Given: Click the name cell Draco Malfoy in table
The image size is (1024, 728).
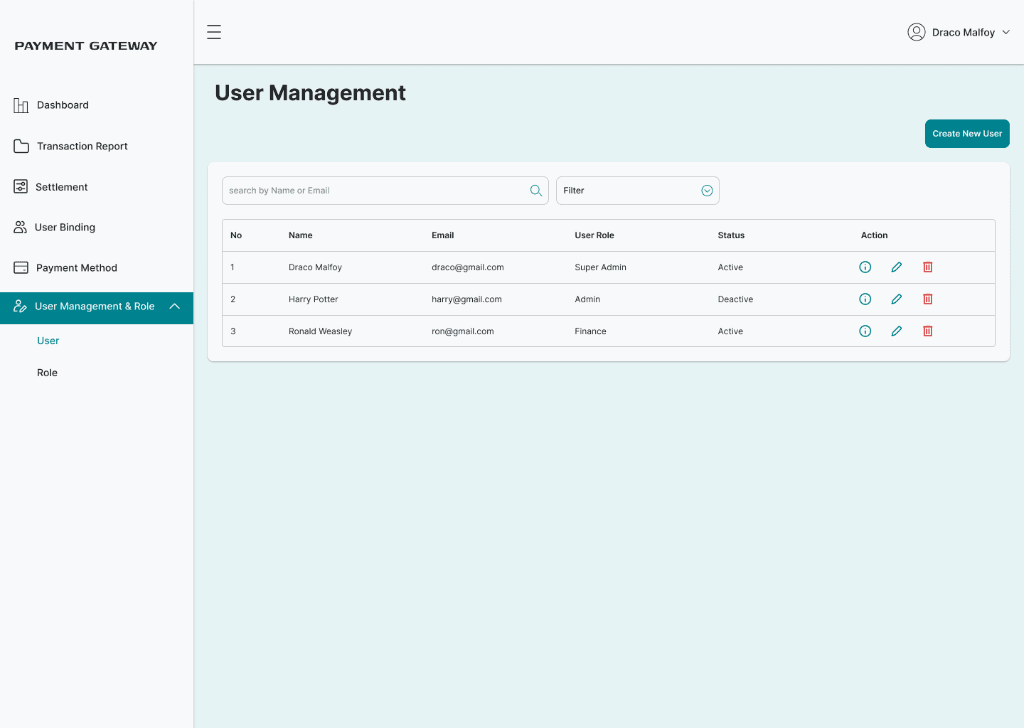Looking at the screenshot, I should coord(315,267).
